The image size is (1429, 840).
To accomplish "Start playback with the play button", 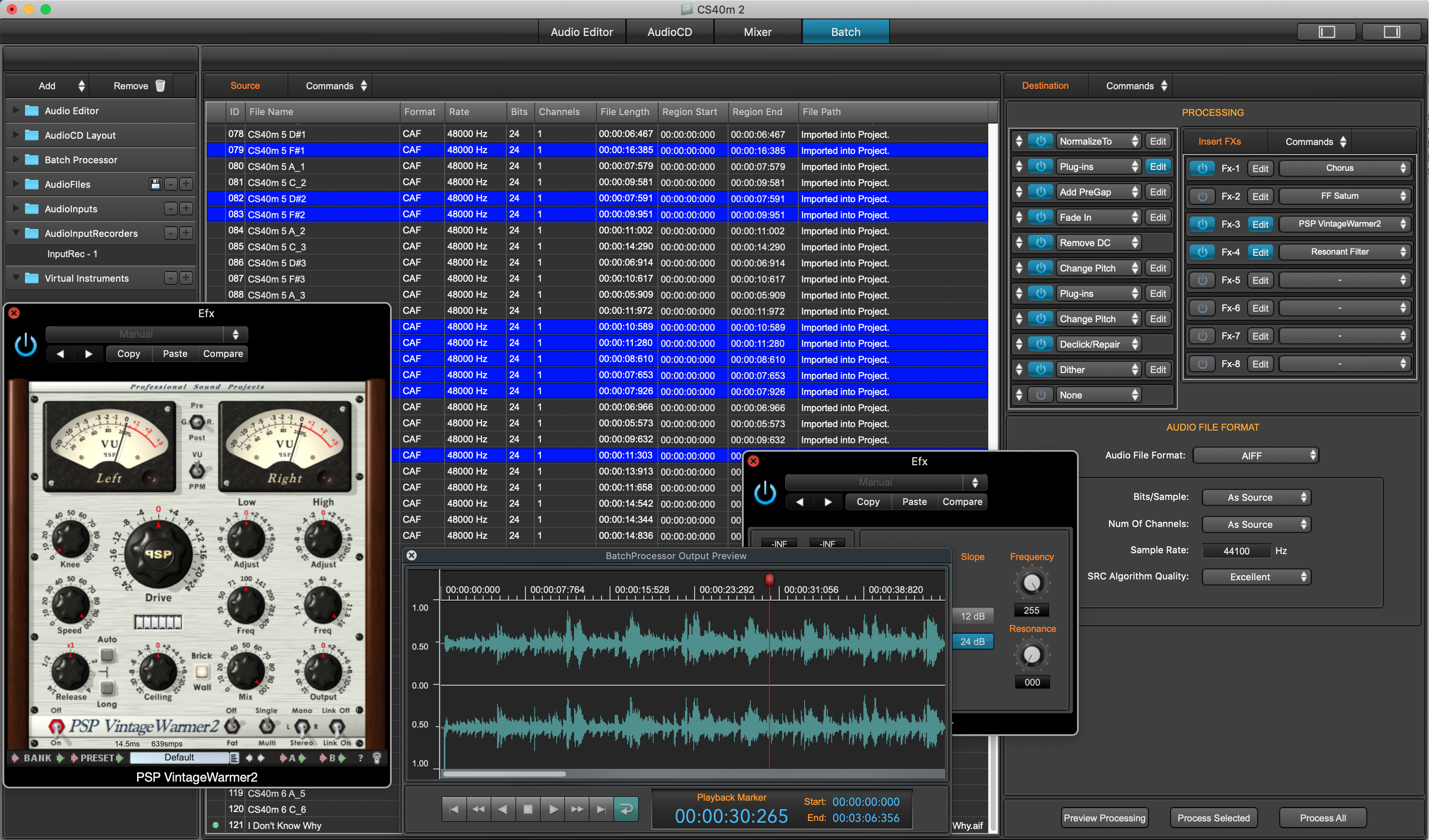I will [552, 810].
